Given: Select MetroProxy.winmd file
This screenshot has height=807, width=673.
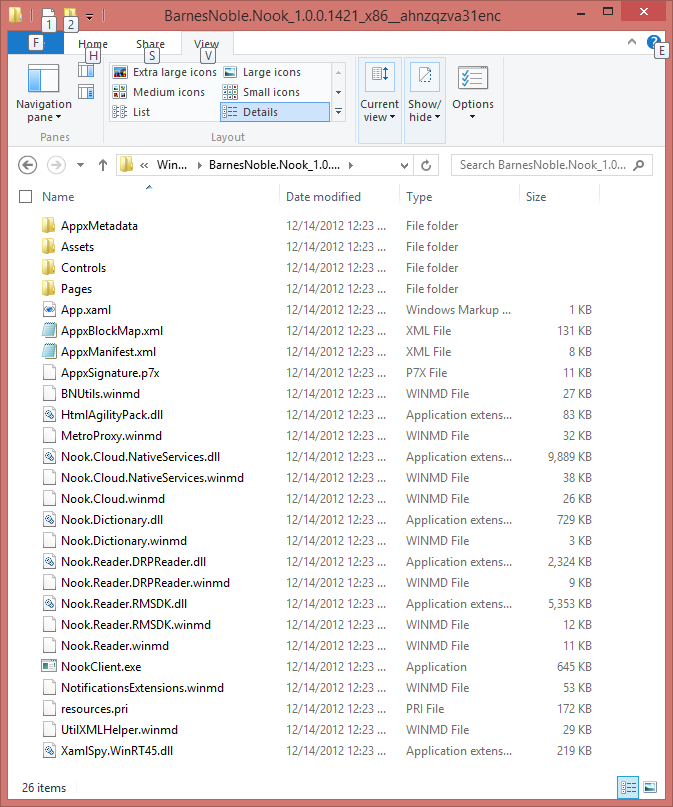Looking at the screenshot, I should pos(111,435).
